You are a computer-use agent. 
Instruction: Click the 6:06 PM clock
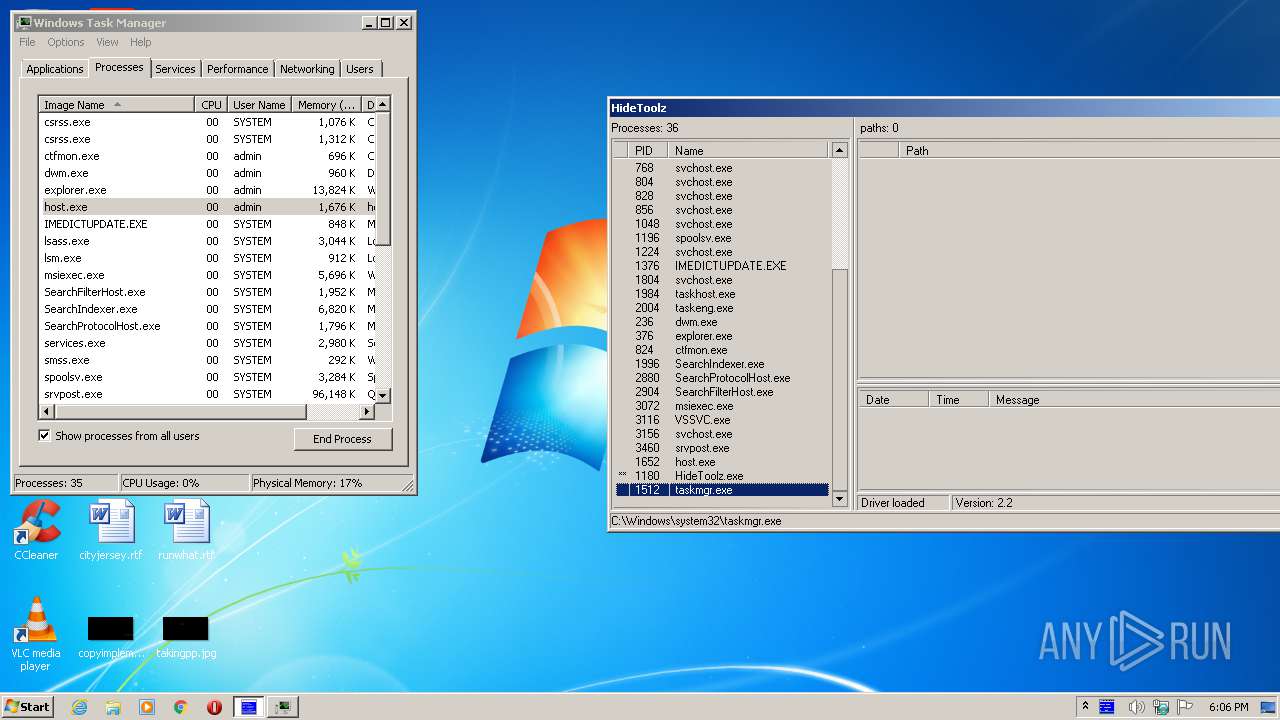(1228, 707)
